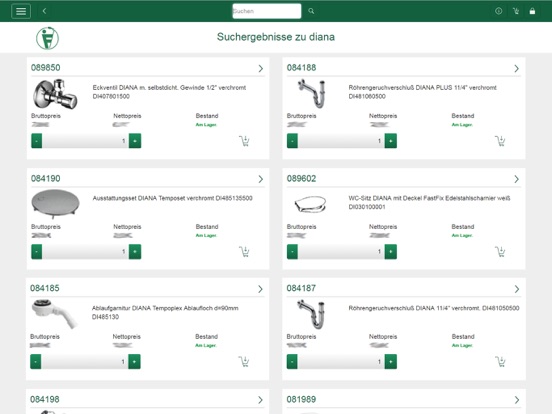Expand details arrow for item 089850

pyautogui.click(x=261, y=68)
